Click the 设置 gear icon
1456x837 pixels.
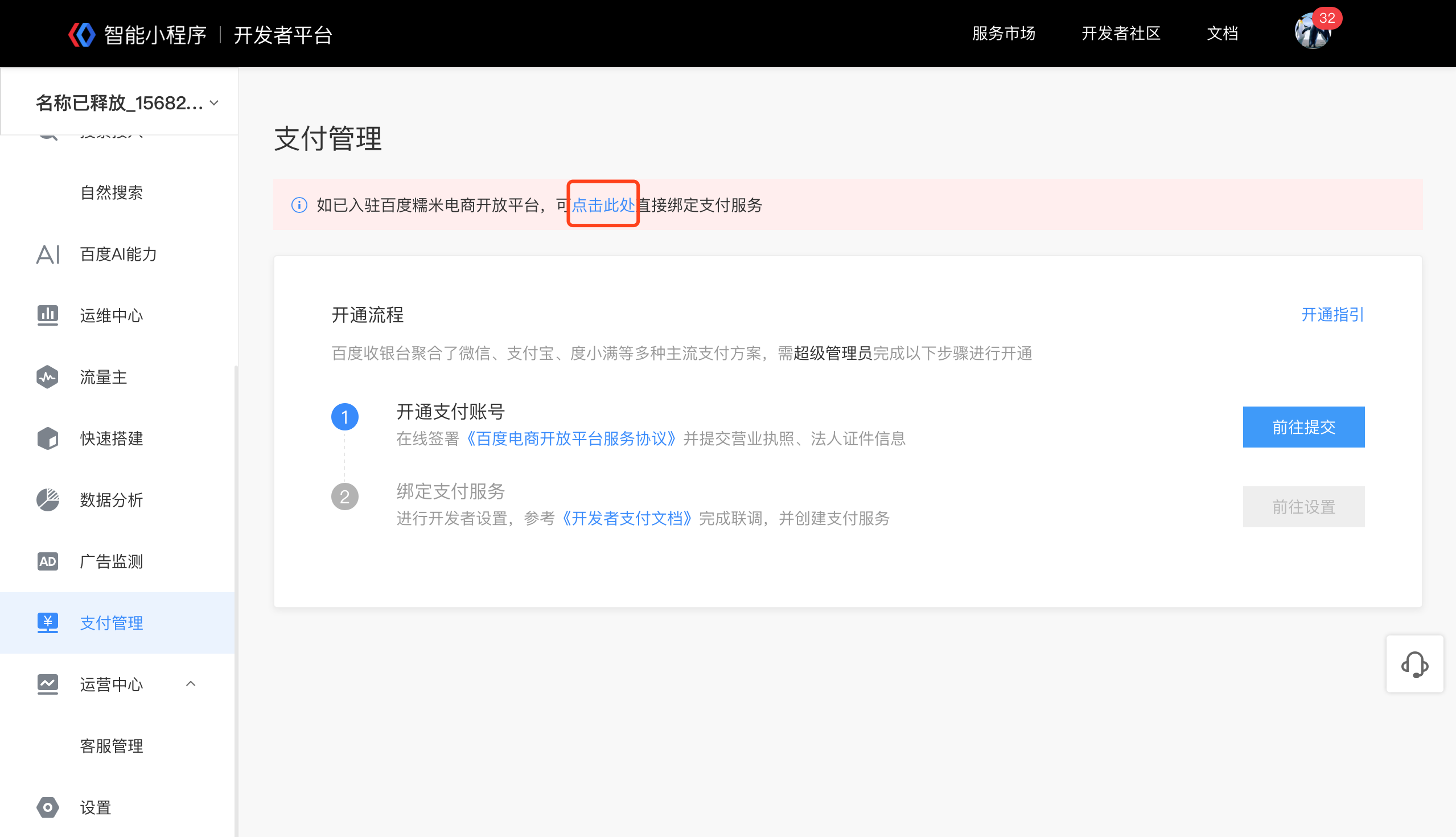48,807
